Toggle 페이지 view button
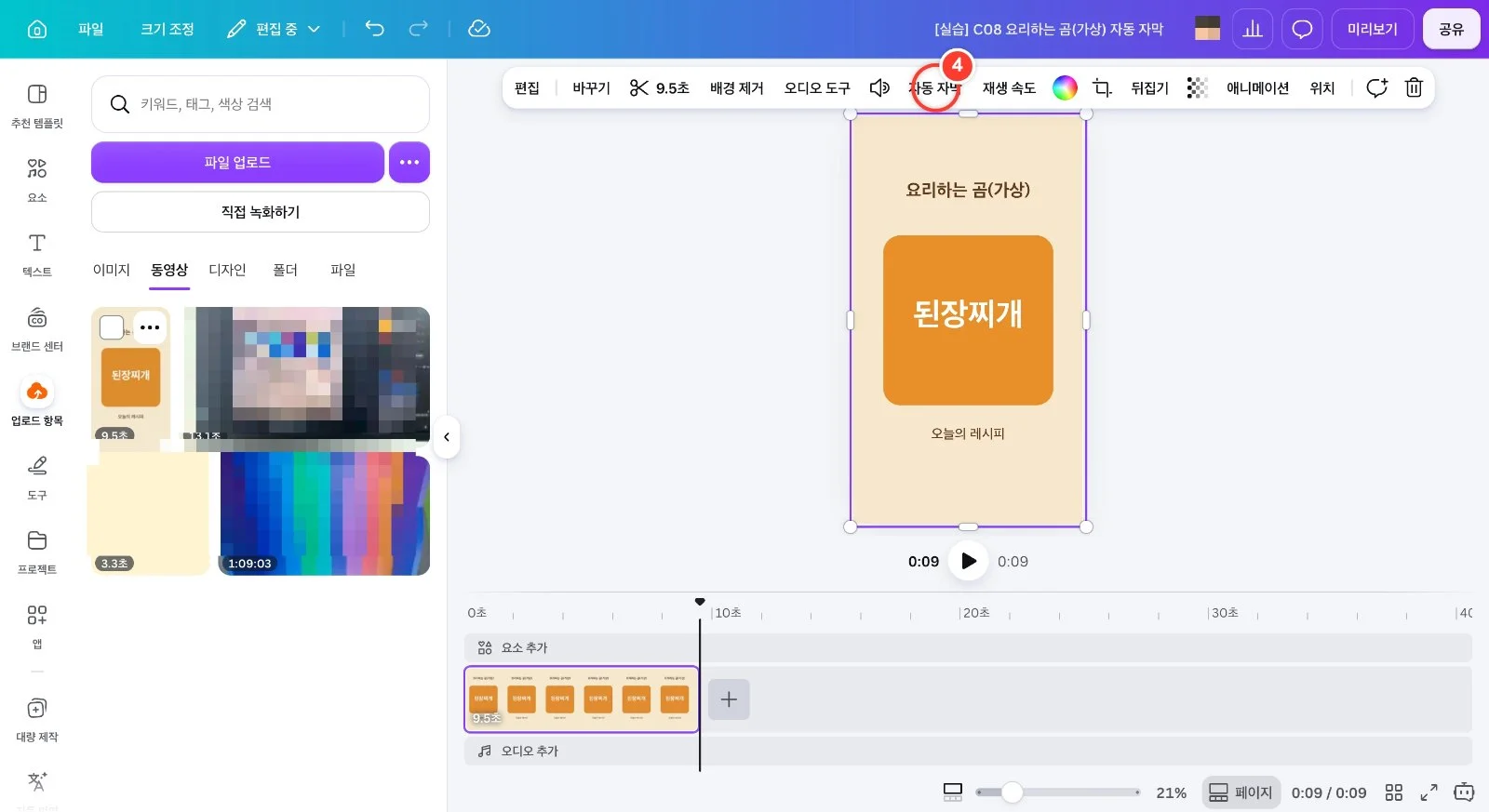This screenshot has height=812, width=1489. 1241,792
